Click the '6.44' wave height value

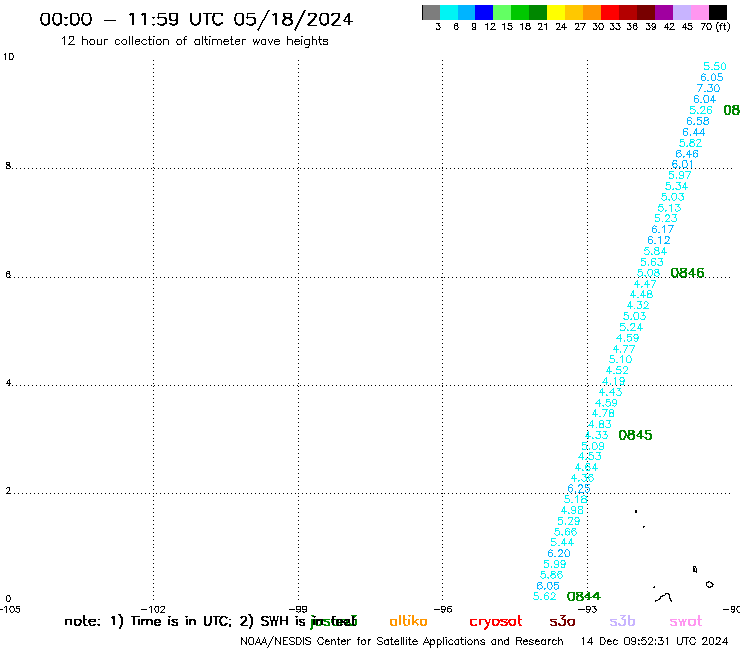click(694, 132)
